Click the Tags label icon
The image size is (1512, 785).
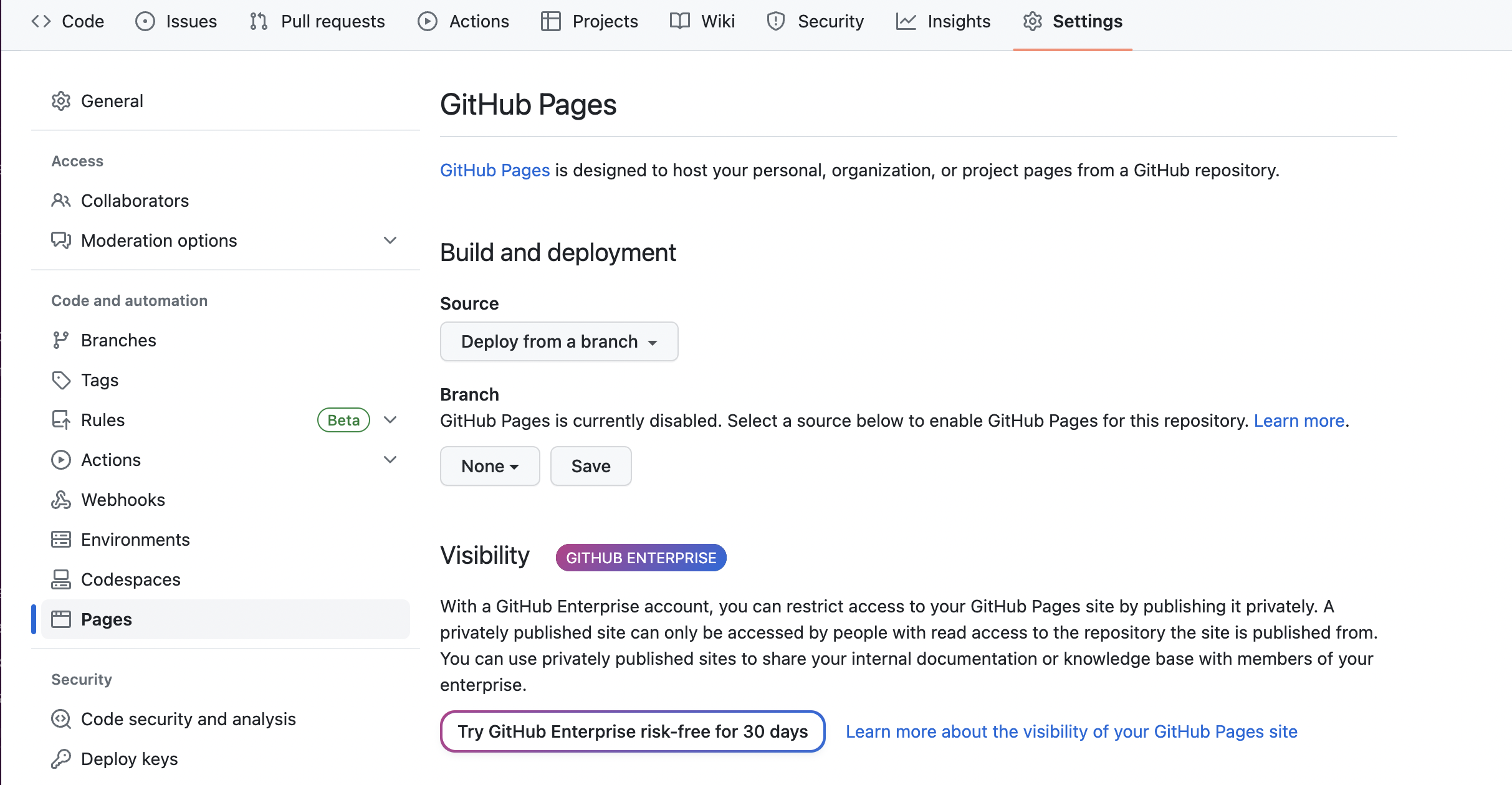pos(60,380)
